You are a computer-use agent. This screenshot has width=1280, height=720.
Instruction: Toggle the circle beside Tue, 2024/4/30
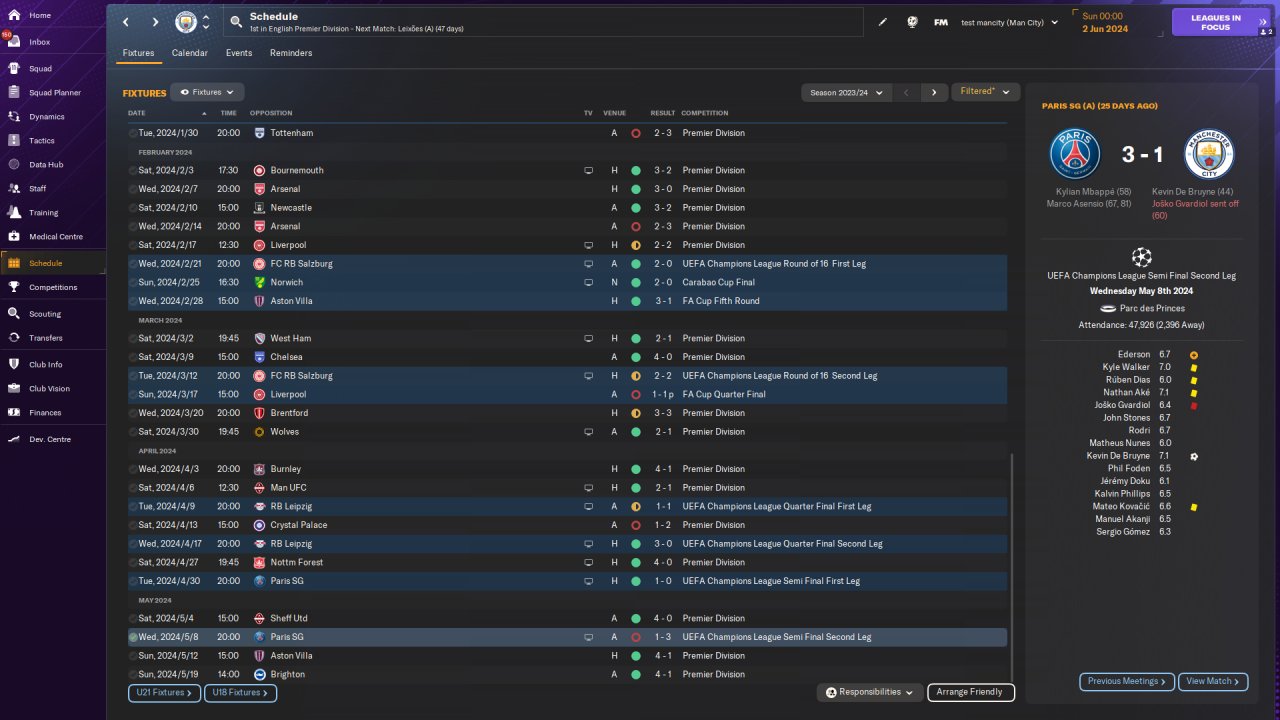click(x=133, y=581)
